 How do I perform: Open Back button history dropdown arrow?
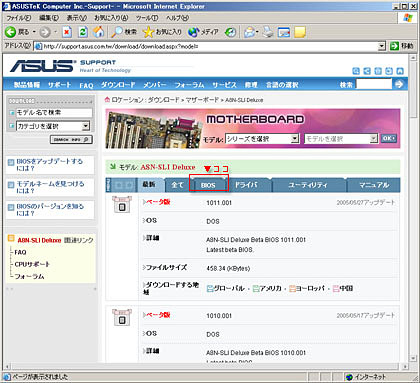coord(34,32)
